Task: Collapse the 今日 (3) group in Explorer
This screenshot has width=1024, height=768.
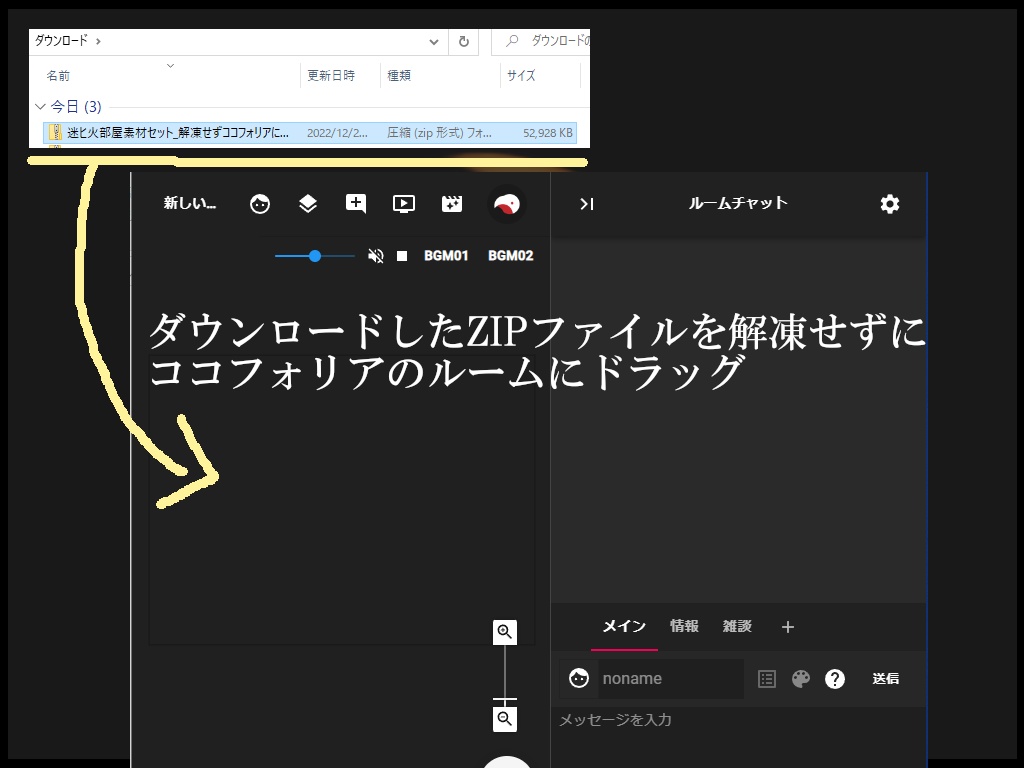Action: click(40, 106)
